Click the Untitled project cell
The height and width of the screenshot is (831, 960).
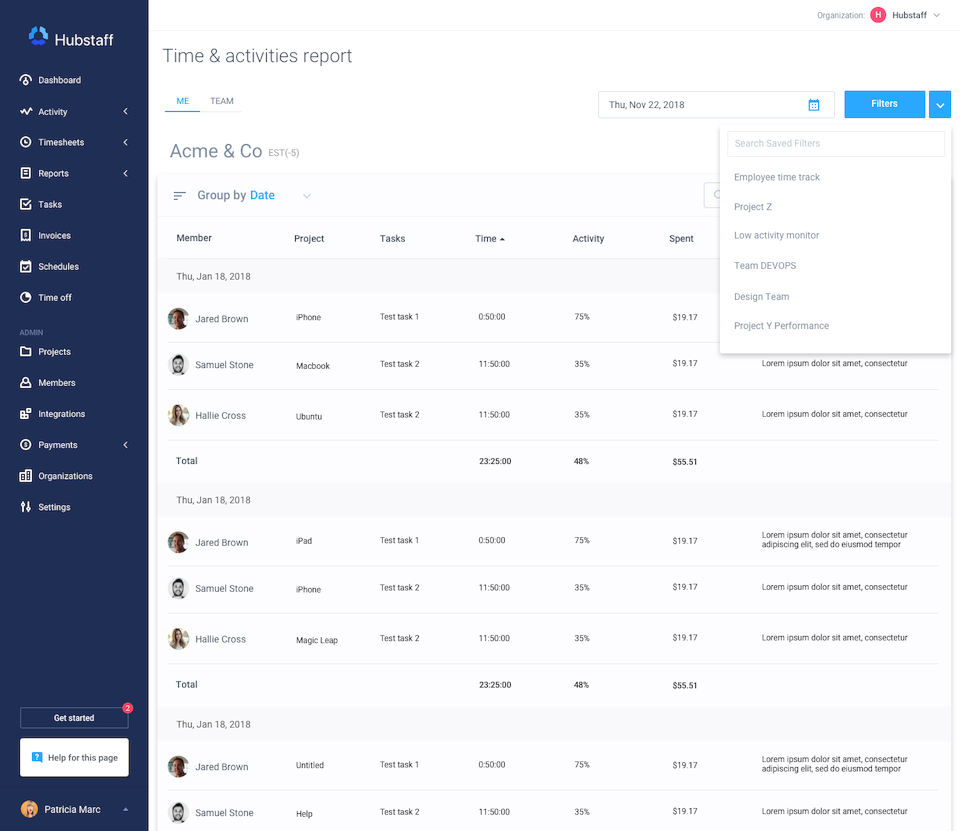pyautogui.click(x=310, y=765)
